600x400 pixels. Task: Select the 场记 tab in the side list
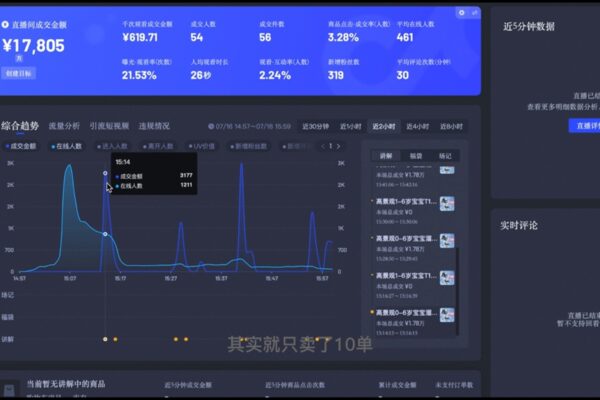pos(445,156)
